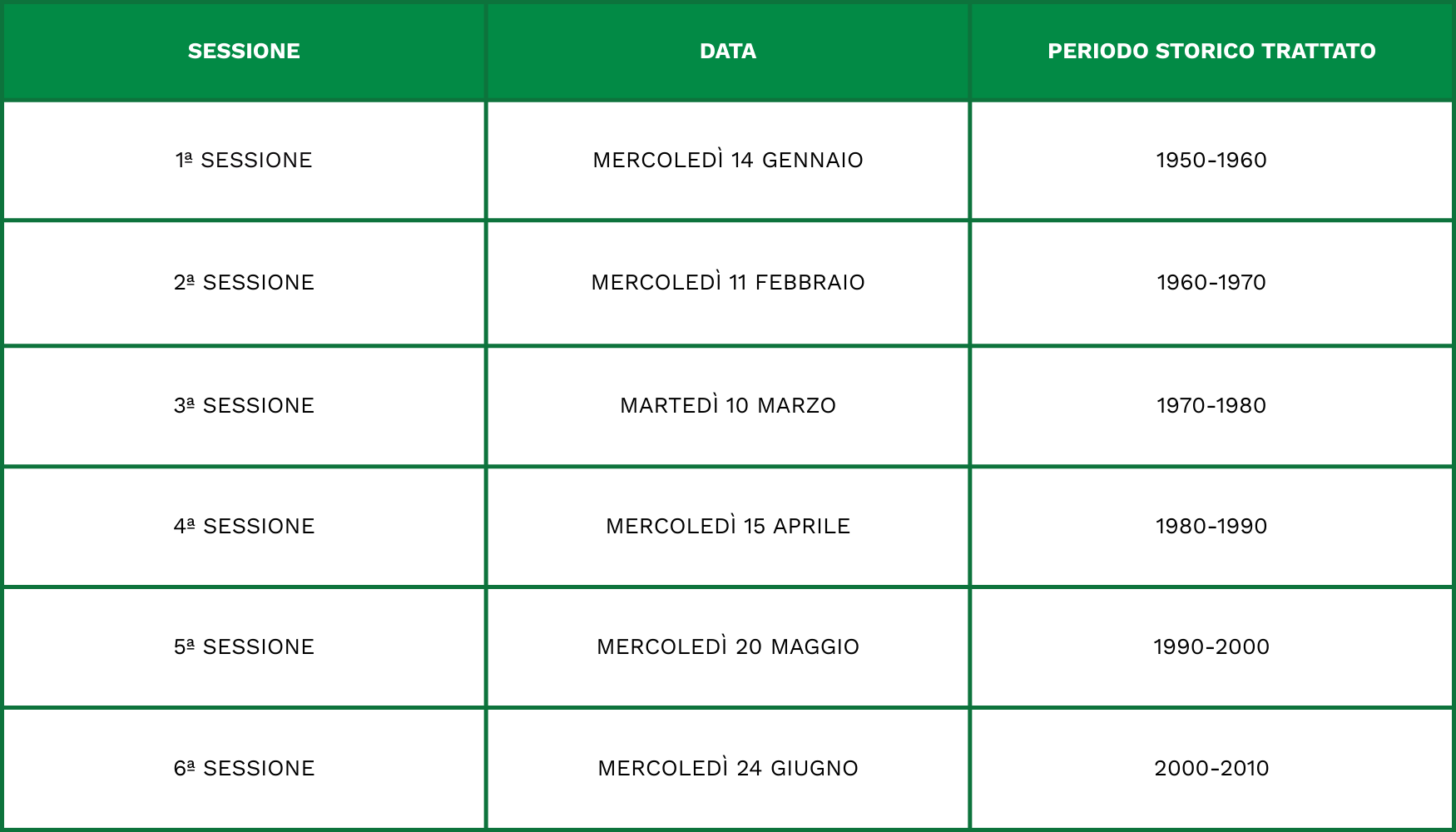This screenshot has width=1456, height=832.
Task: Click the 1970-1980 period cell
Action: coord(1211,405)
